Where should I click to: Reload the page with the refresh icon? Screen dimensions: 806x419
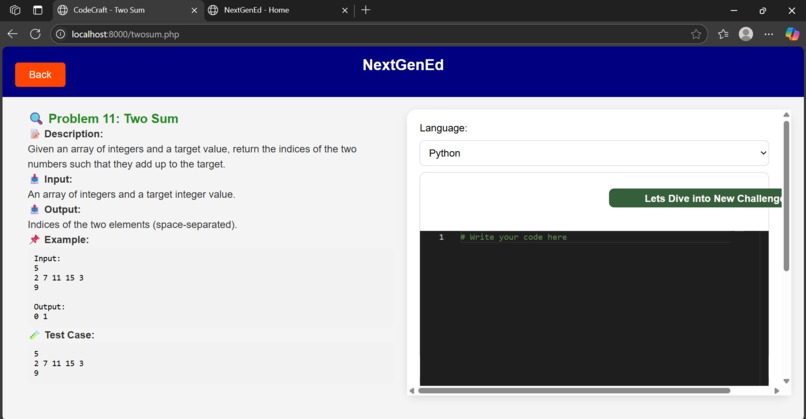tap(35, 34)
